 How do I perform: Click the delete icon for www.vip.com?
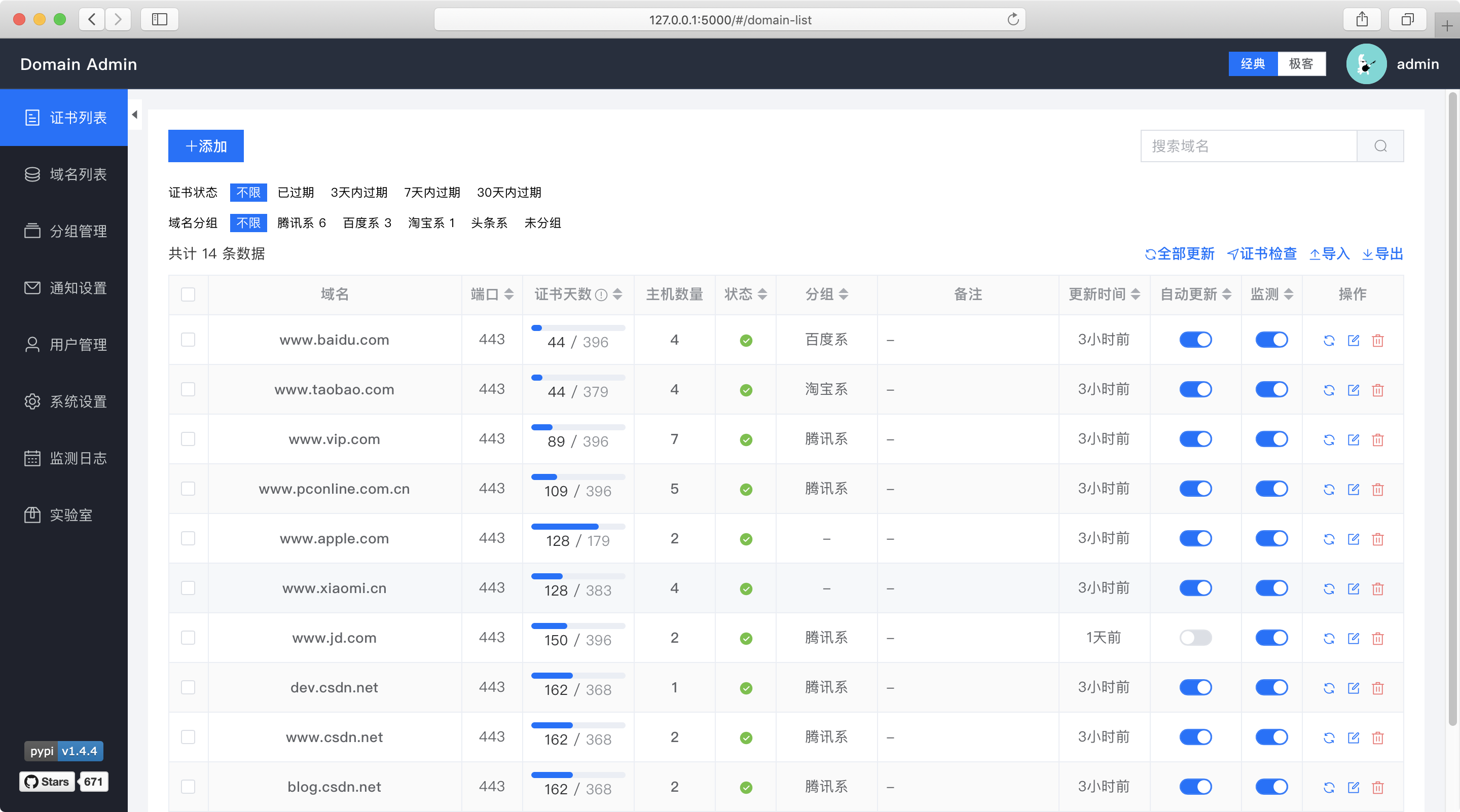coord(1378,439)
